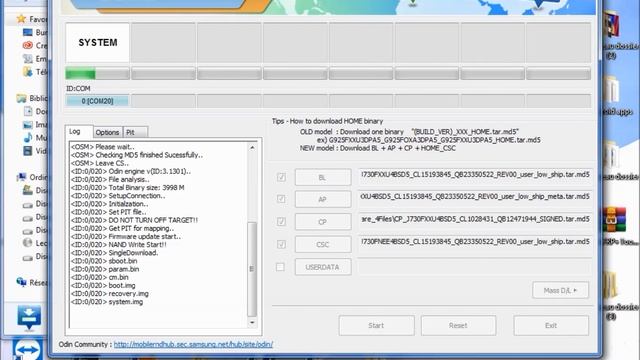Open Bureau desktop icon in Explorer sidebar
640x360 pixels.
click(x=28, y=32)
